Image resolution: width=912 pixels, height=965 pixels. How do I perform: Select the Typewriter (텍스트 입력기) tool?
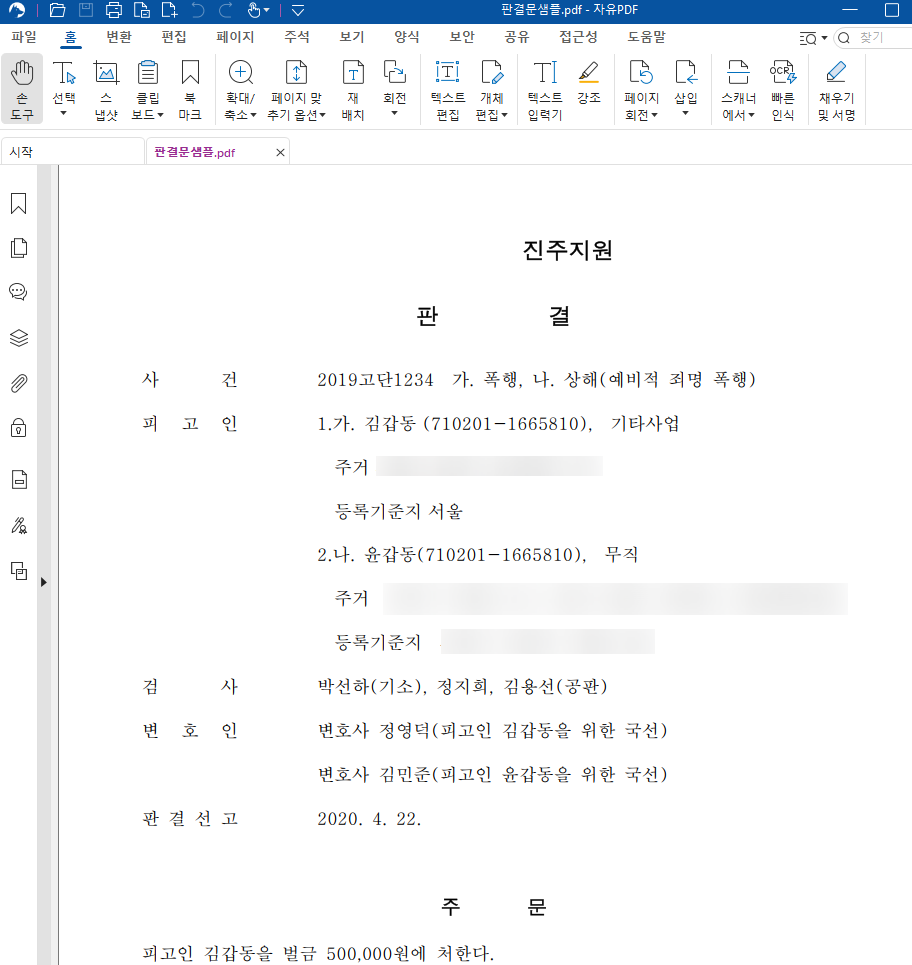coord(545,89)
